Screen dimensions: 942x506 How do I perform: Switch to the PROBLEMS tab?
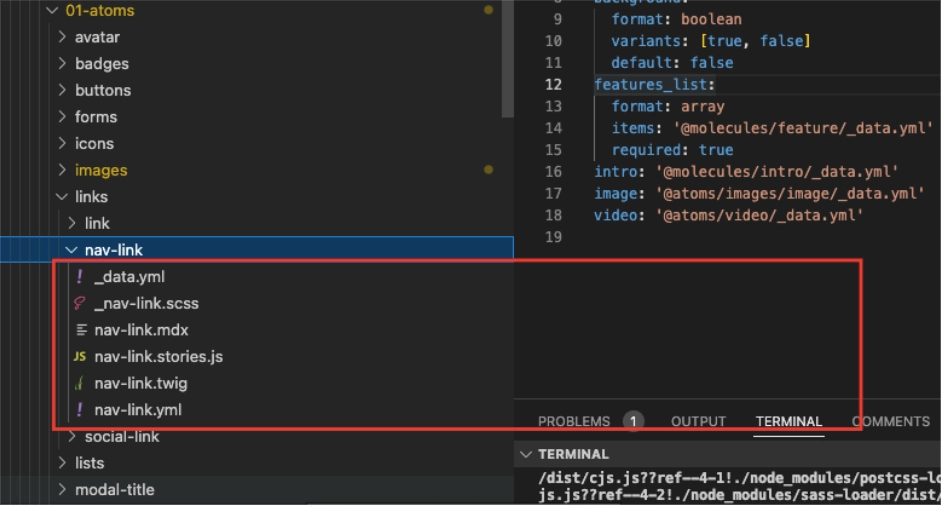coord(574,422)
